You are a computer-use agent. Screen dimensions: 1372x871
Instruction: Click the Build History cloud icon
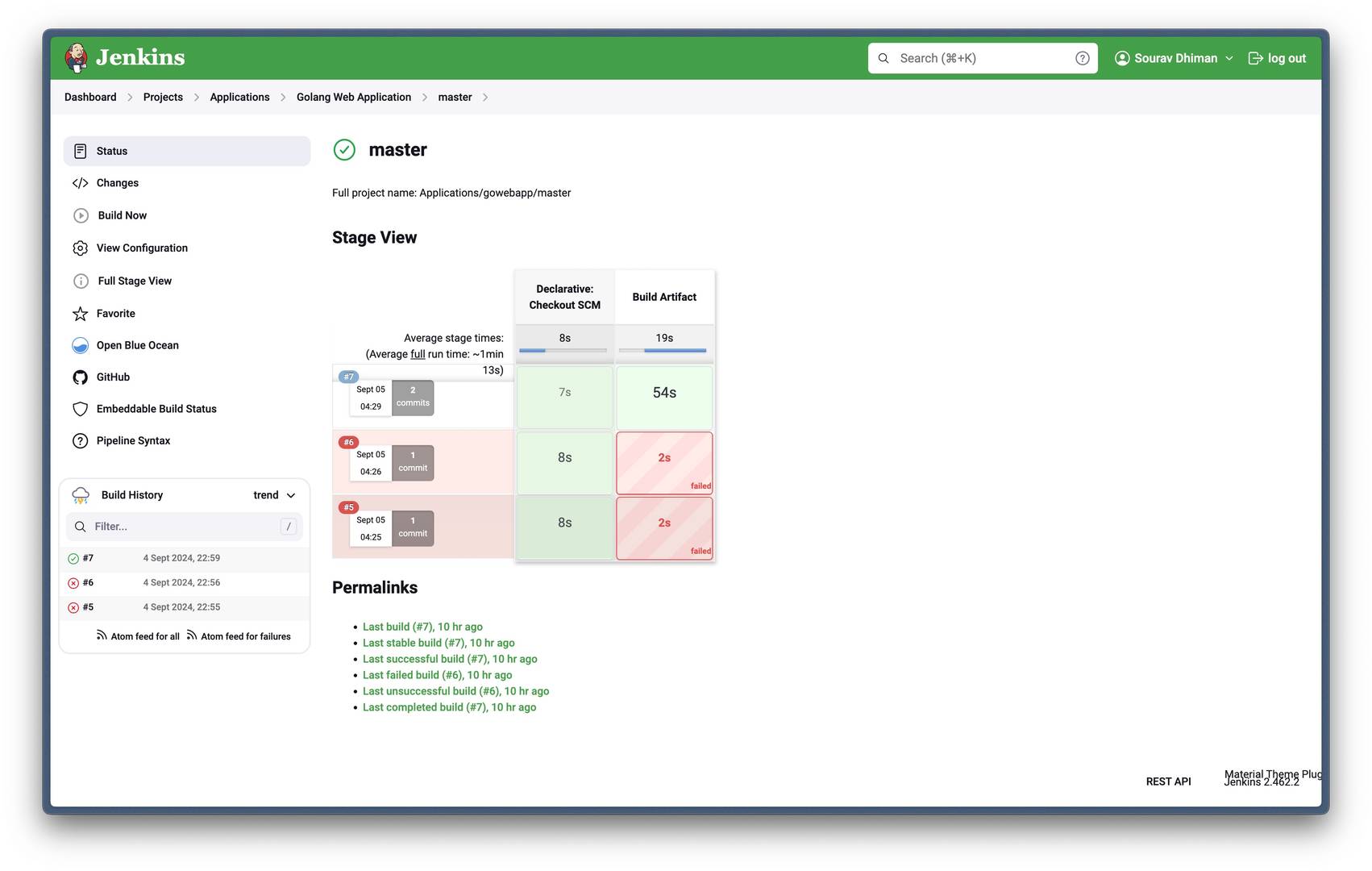click(x=81, y=495)
